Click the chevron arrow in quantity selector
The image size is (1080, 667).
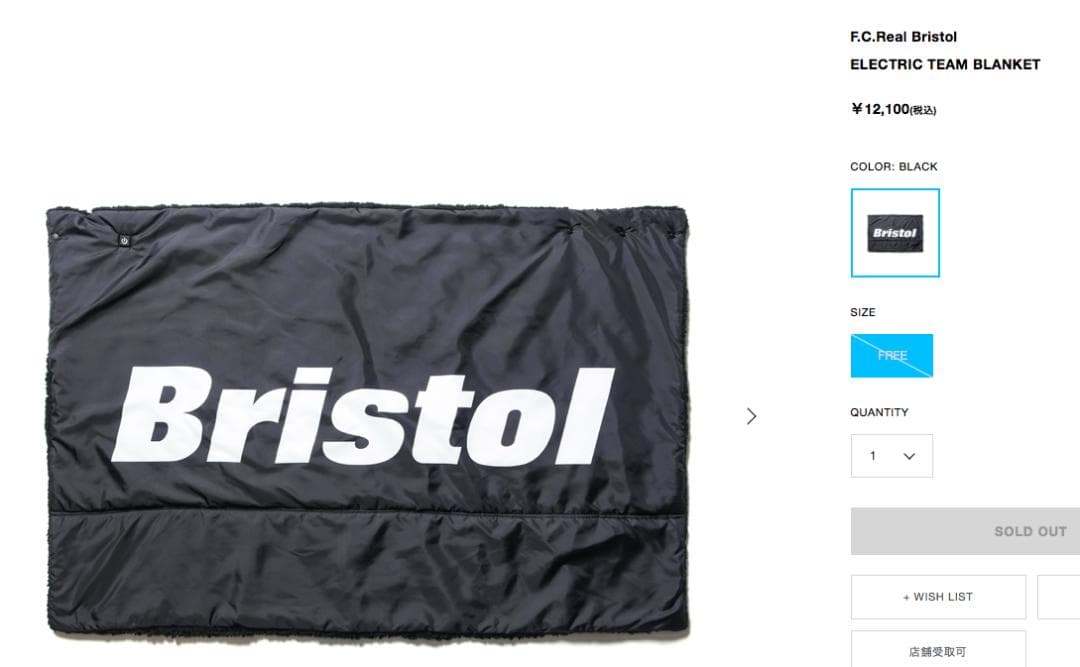pos(909,456)
